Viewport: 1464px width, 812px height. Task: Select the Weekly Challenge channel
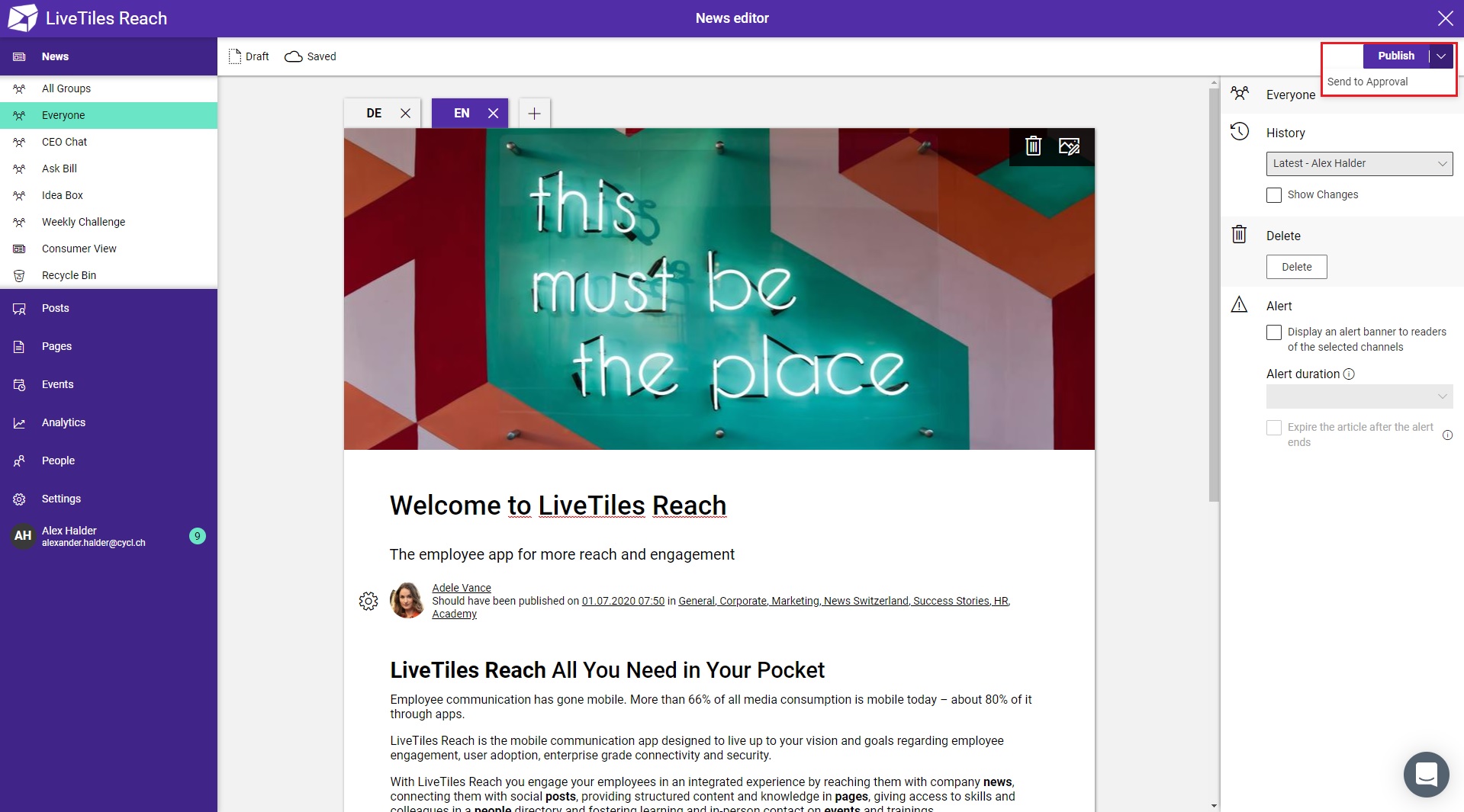click(108, 222)
